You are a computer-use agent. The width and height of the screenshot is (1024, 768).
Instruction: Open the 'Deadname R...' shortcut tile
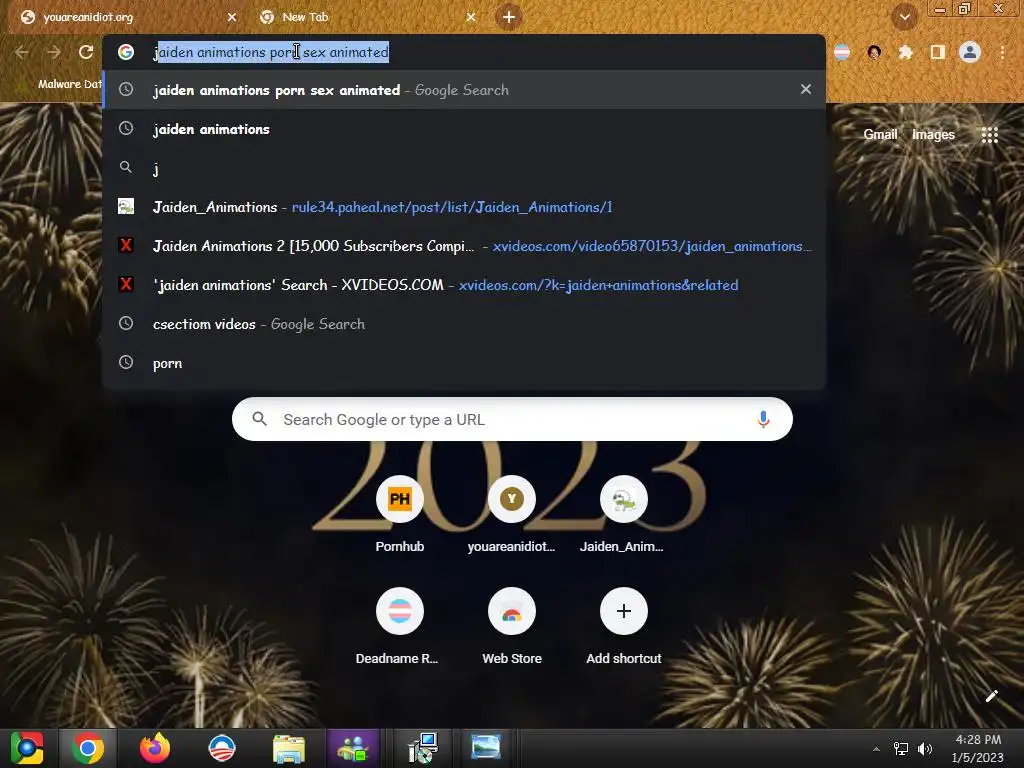click(399, 627)
